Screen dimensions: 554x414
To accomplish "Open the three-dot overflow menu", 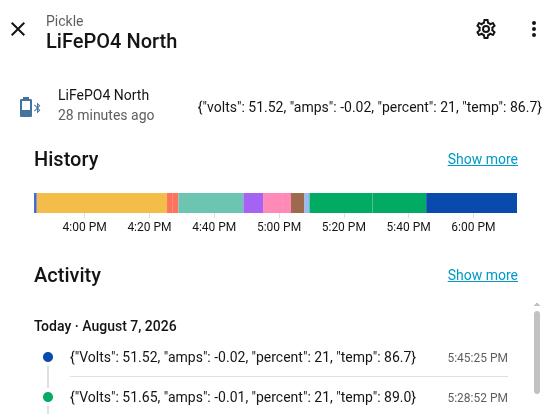I will [x=534, y=29].
